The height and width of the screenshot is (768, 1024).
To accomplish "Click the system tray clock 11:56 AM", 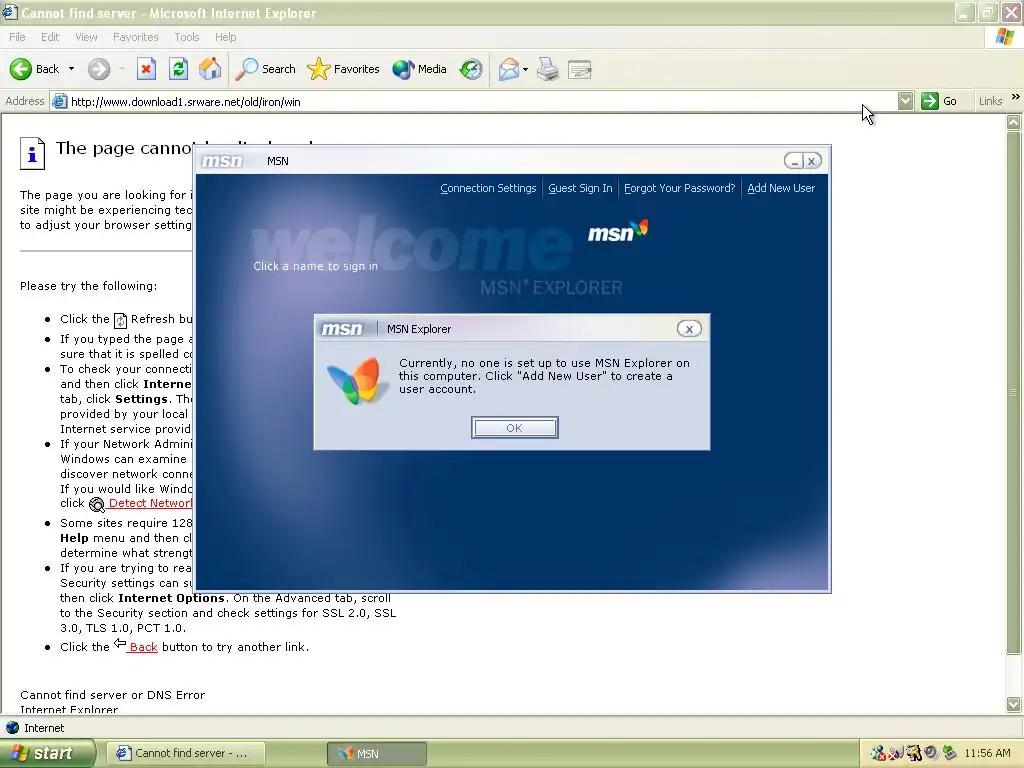I will click(987, 753).
